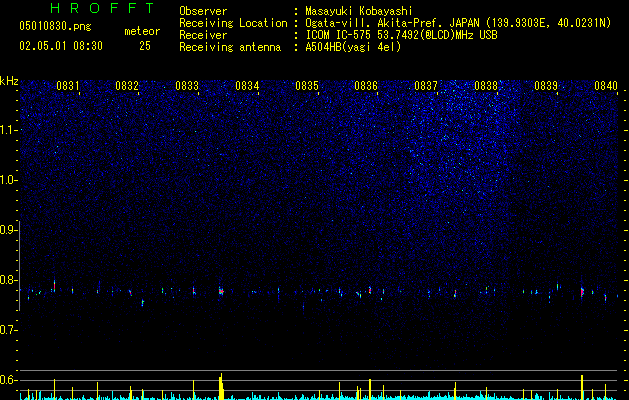Click the 1.1 kHz axis label

[x=9, y=130]
